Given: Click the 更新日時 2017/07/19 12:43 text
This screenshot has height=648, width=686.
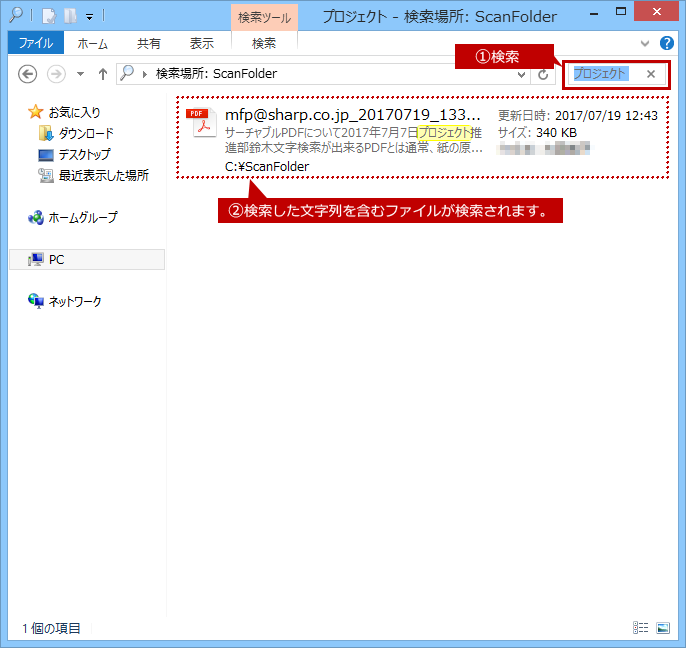Looking at the screenshot, I should click(578, 116).
